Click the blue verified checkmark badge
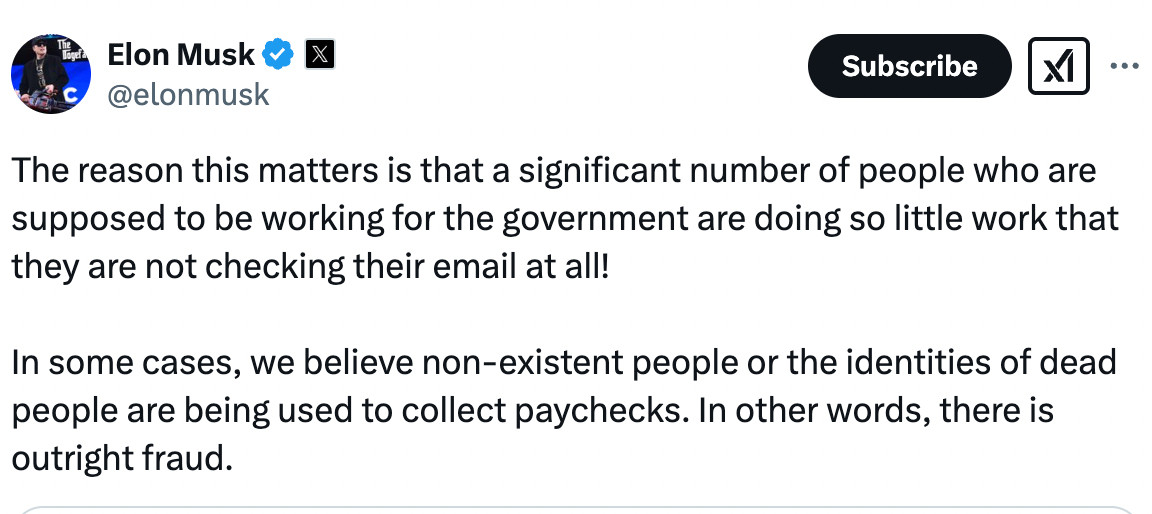 click(x=278, y=54)
